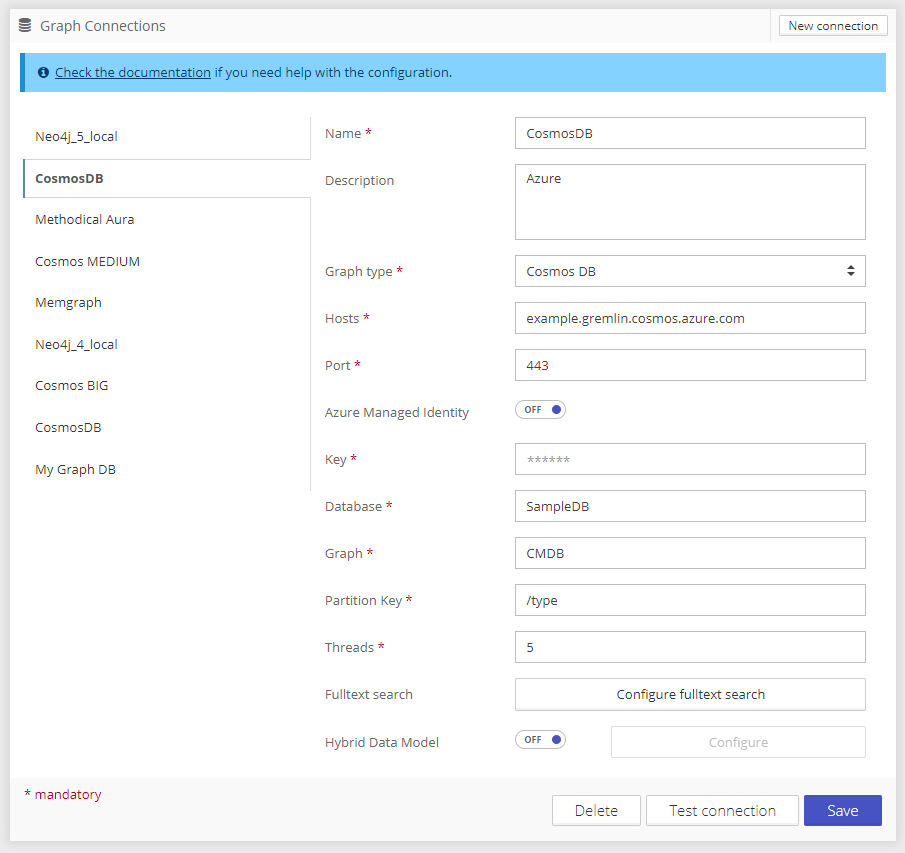The image size is (905, 853).
Task: Click the database icon beside Graph Connections
Action: tap(25, 26)
